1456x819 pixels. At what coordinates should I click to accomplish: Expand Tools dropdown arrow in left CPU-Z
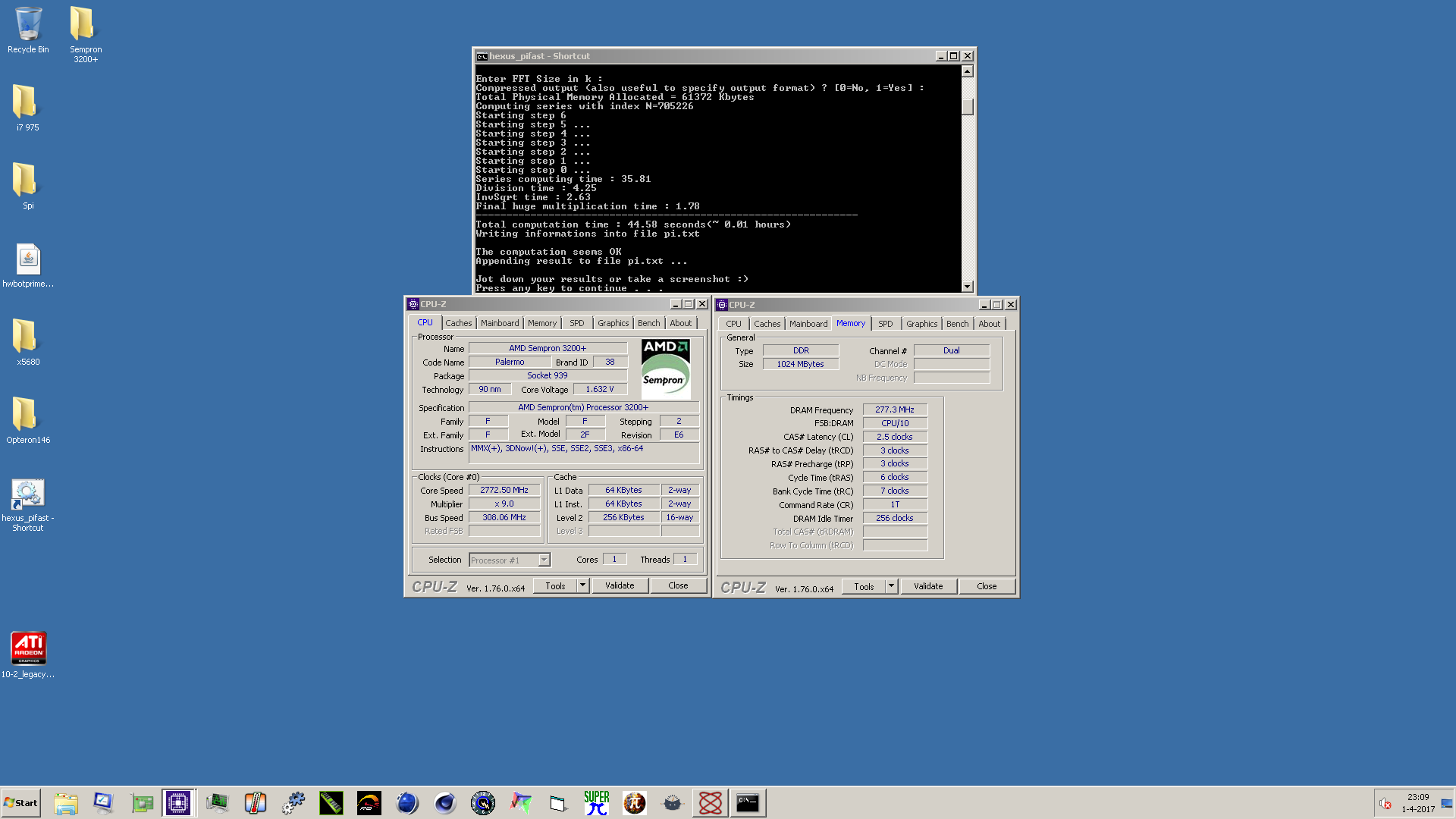point(582,585)
